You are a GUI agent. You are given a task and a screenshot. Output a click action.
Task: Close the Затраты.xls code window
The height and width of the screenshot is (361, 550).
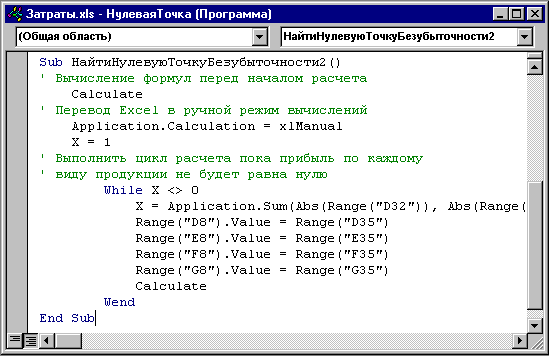point(535,14)
